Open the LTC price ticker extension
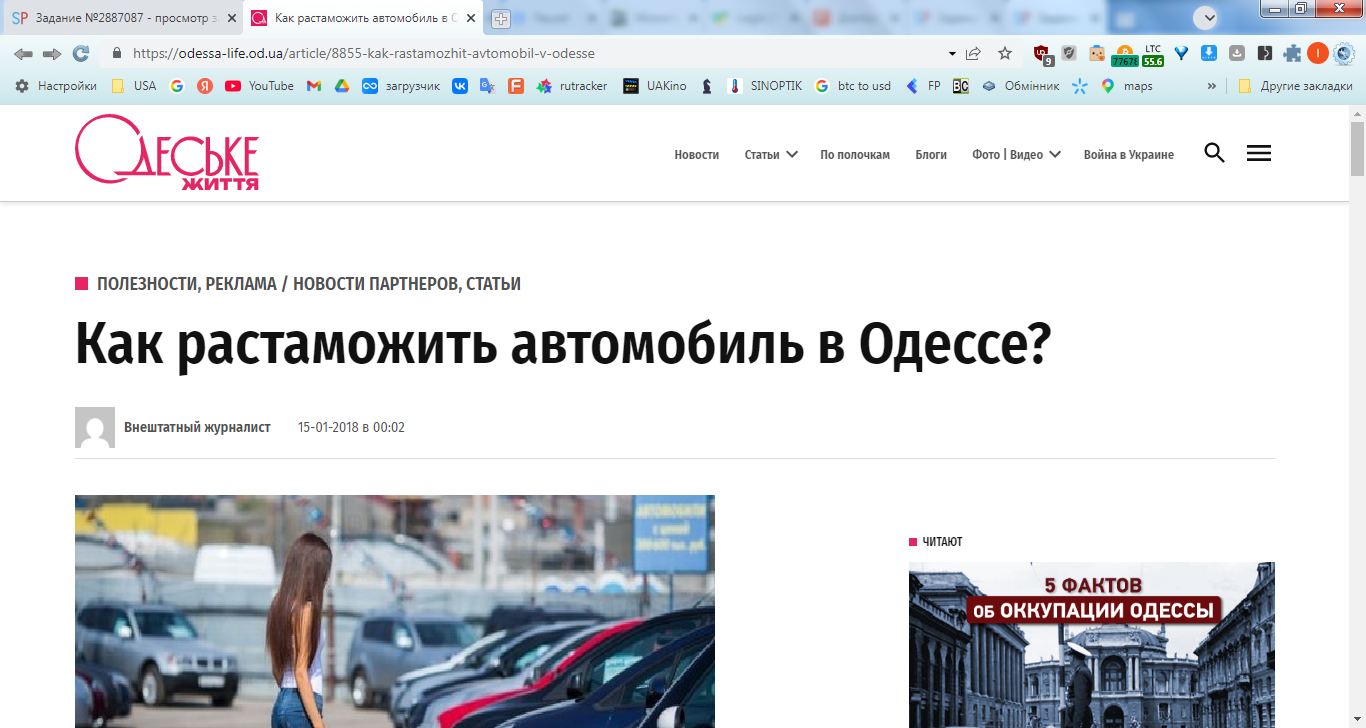 (1153, 55)
